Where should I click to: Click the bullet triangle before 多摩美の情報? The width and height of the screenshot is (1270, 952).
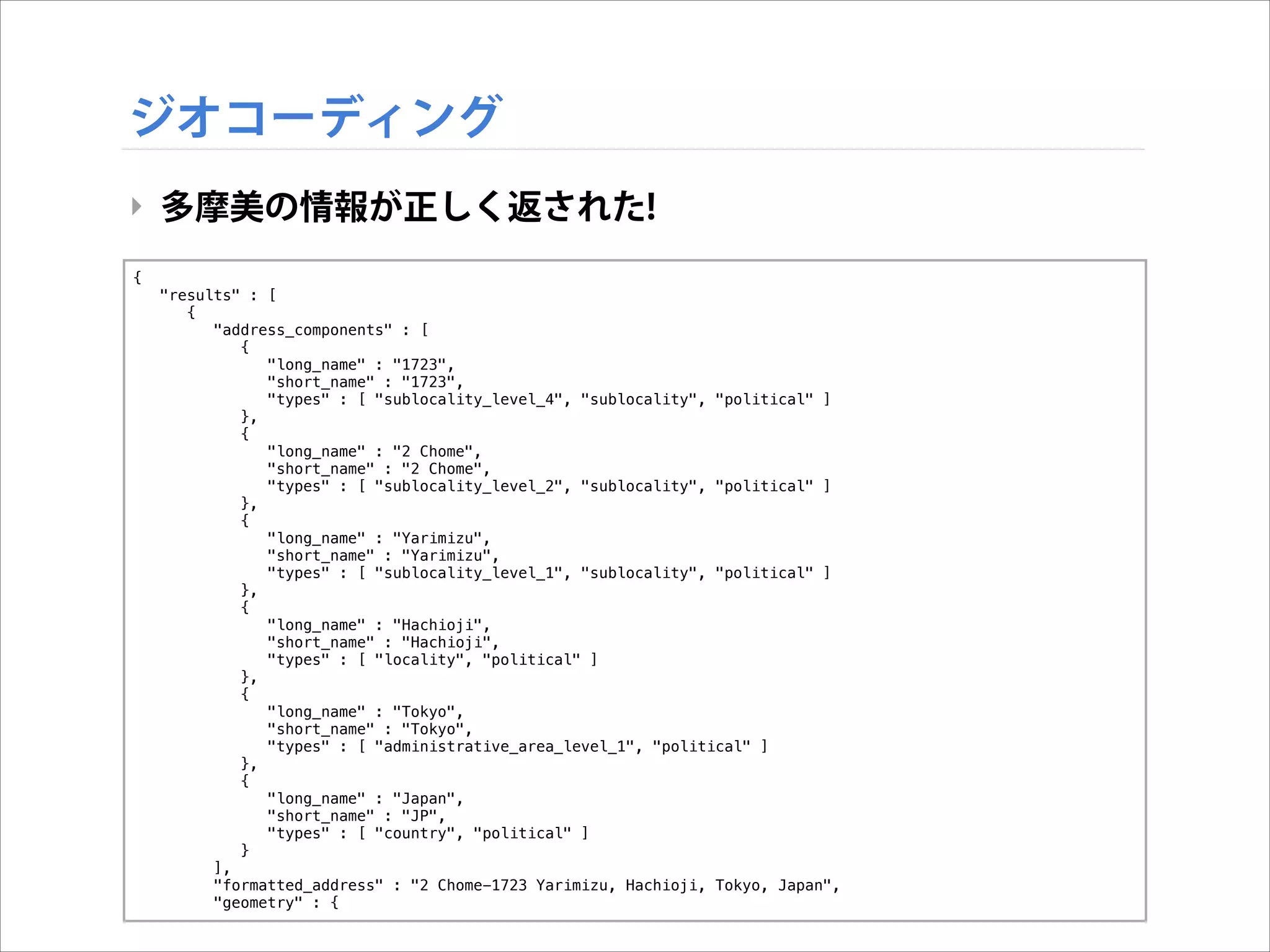click(x=137, y=206)
